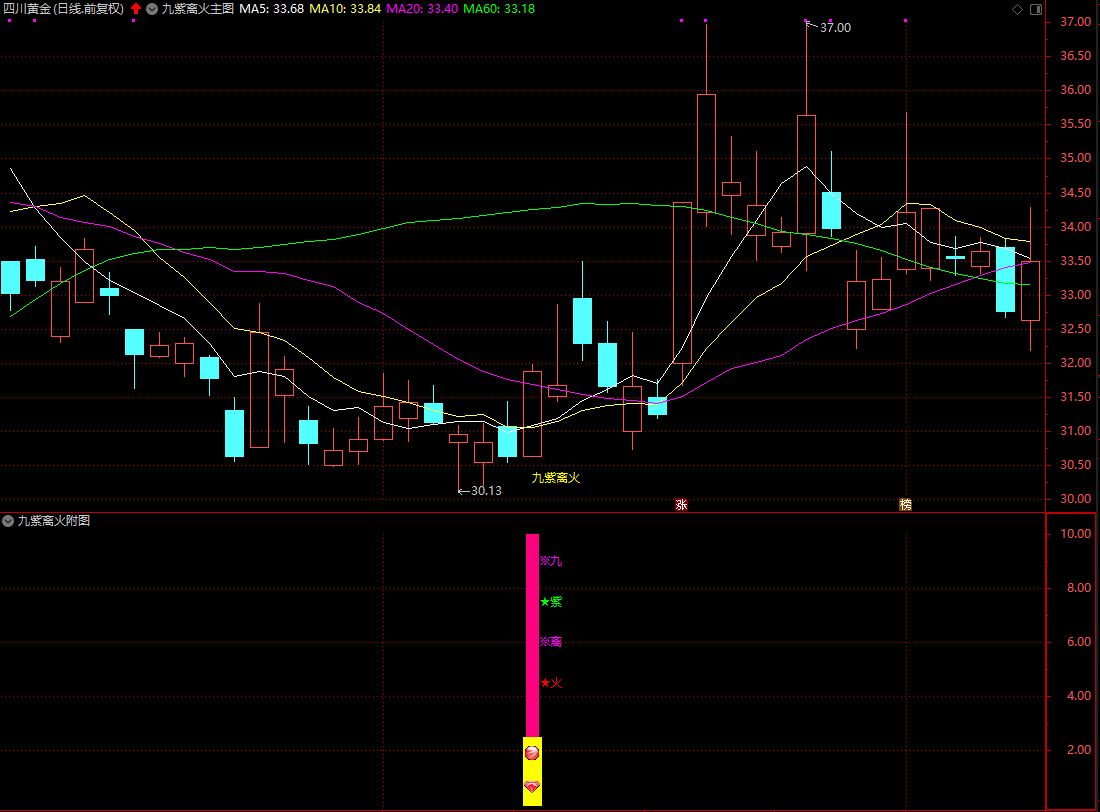Click the 36.00 price axis label
The width and height of the screenshot is (1100, 812).
tap(1075, 90)
